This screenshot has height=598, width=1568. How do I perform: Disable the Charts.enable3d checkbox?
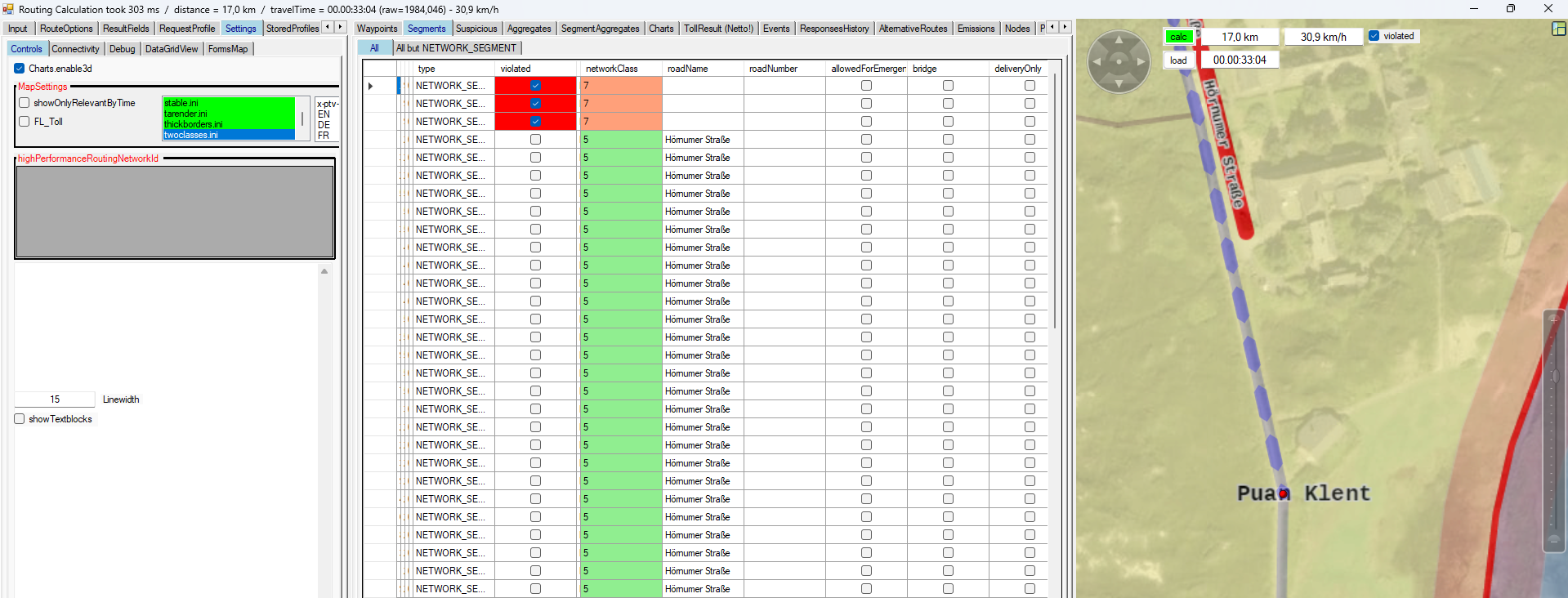tap(20, 69)
